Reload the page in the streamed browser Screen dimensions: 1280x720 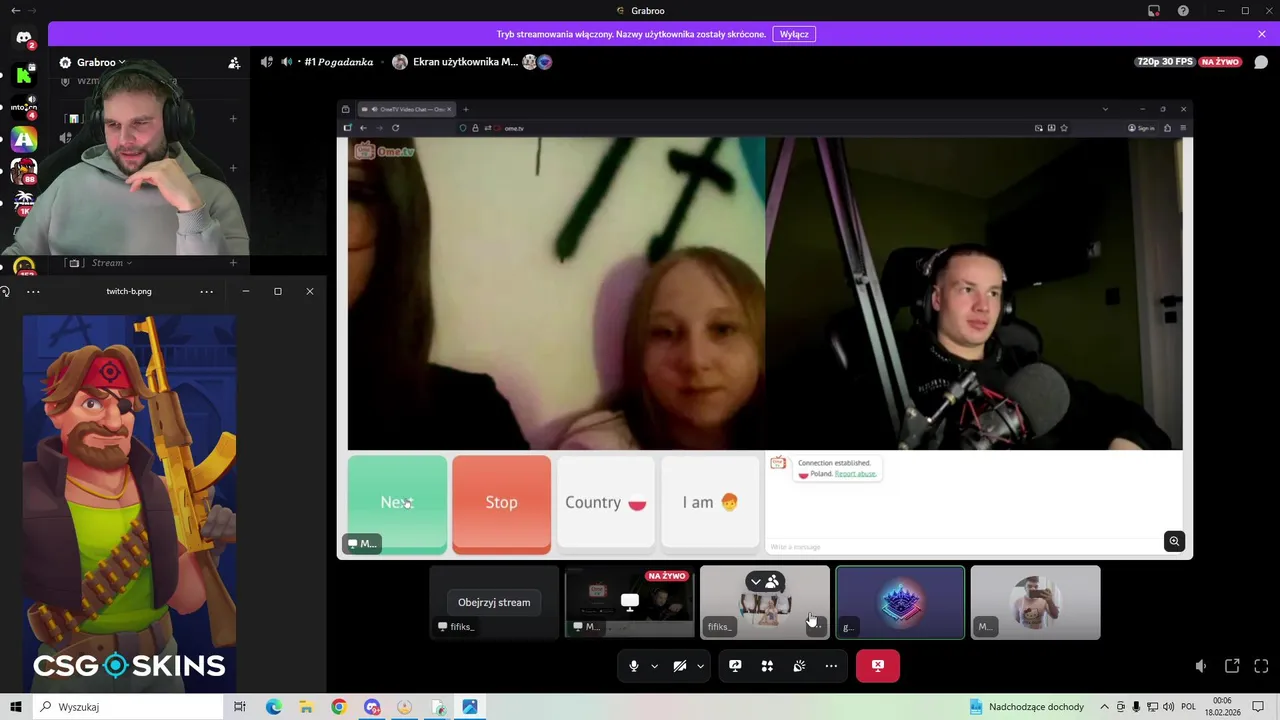click(x=395, y=128)
